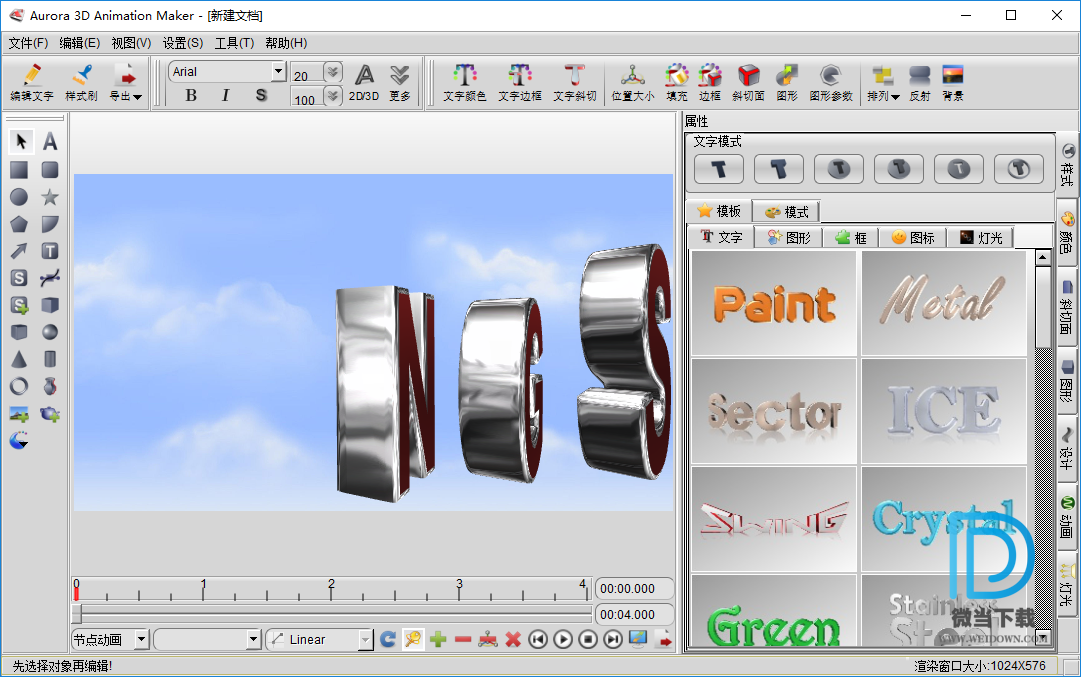Click the 更多 more options icon
Screen dimensions: 1081x677
point(400,82)
